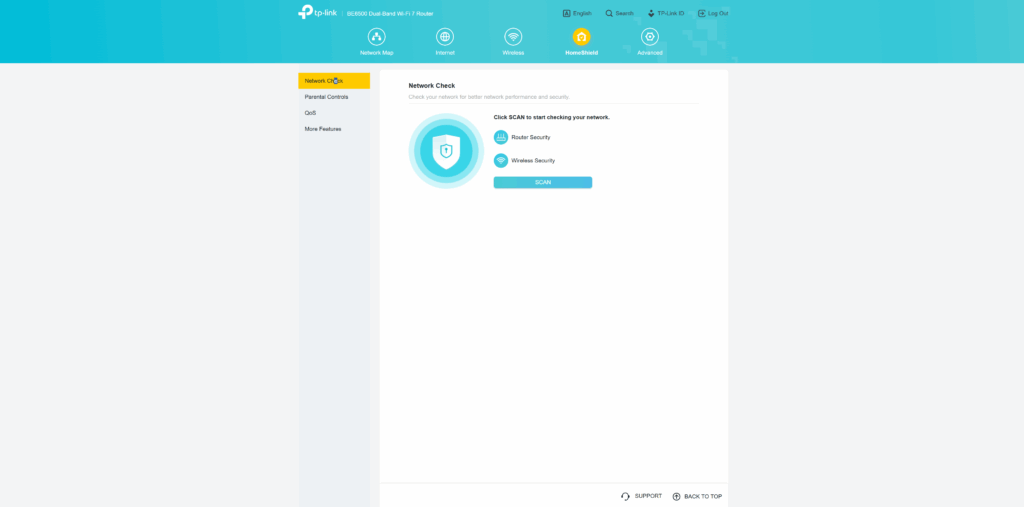1024x507 pixels.
Task: Click the Support headset icon
Action: pos(625,497)
